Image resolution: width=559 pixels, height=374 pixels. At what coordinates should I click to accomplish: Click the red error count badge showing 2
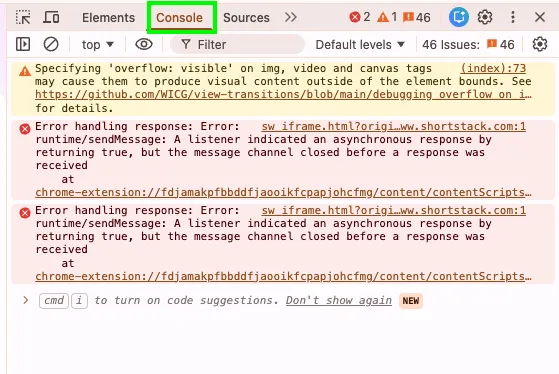[360, 17]
